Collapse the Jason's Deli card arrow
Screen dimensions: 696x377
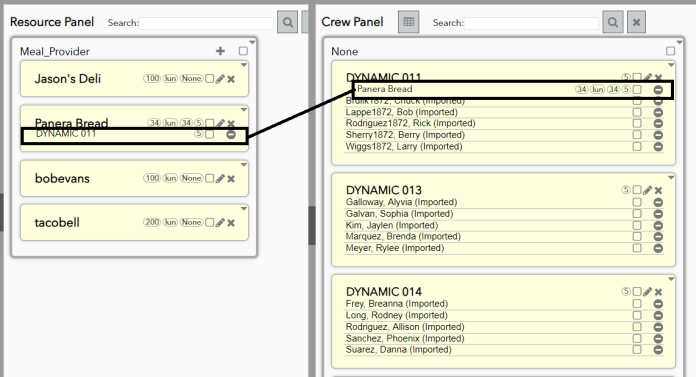(244, 65)
